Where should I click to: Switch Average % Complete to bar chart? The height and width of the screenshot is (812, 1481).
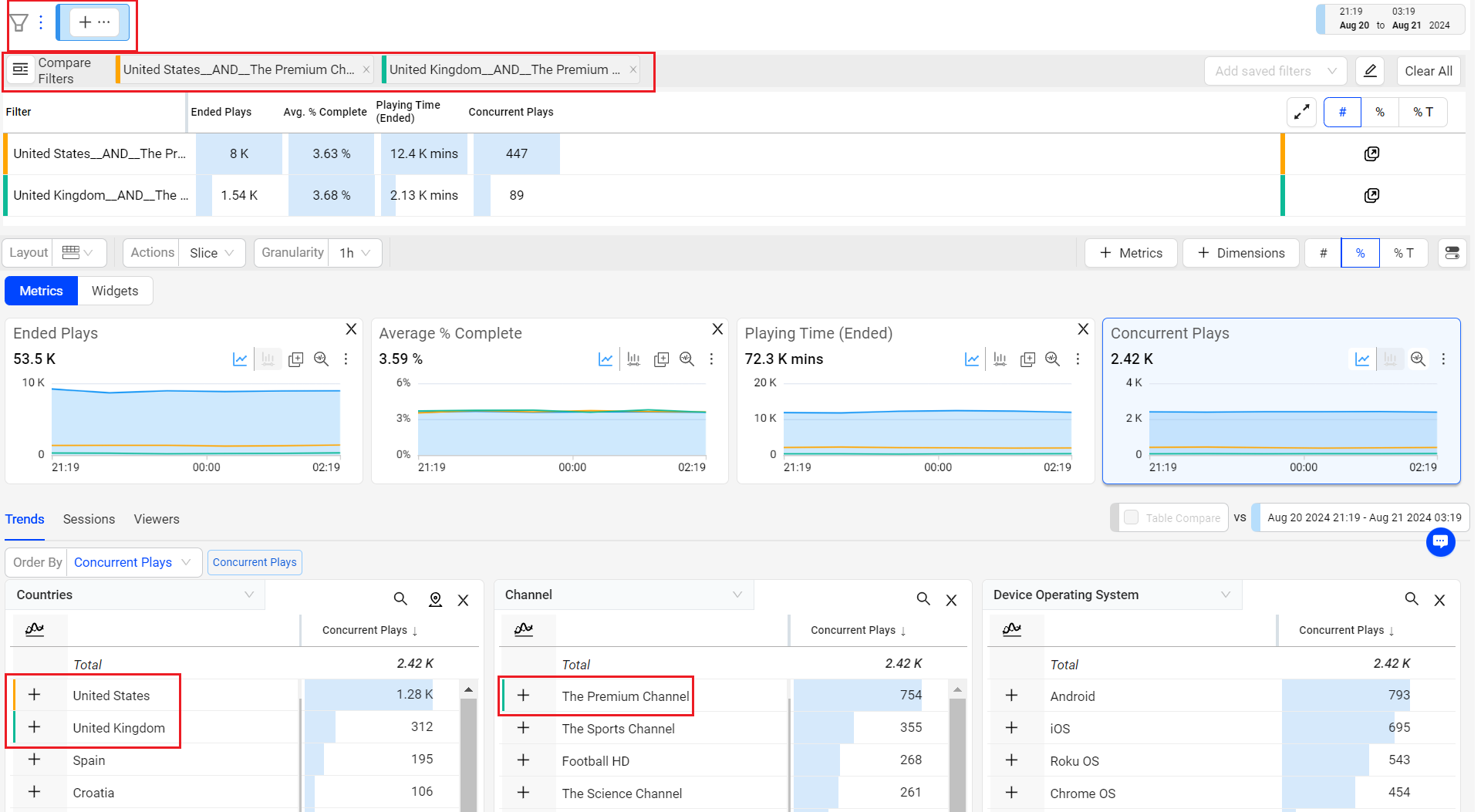pyautogui.click(x=633, y=359)
